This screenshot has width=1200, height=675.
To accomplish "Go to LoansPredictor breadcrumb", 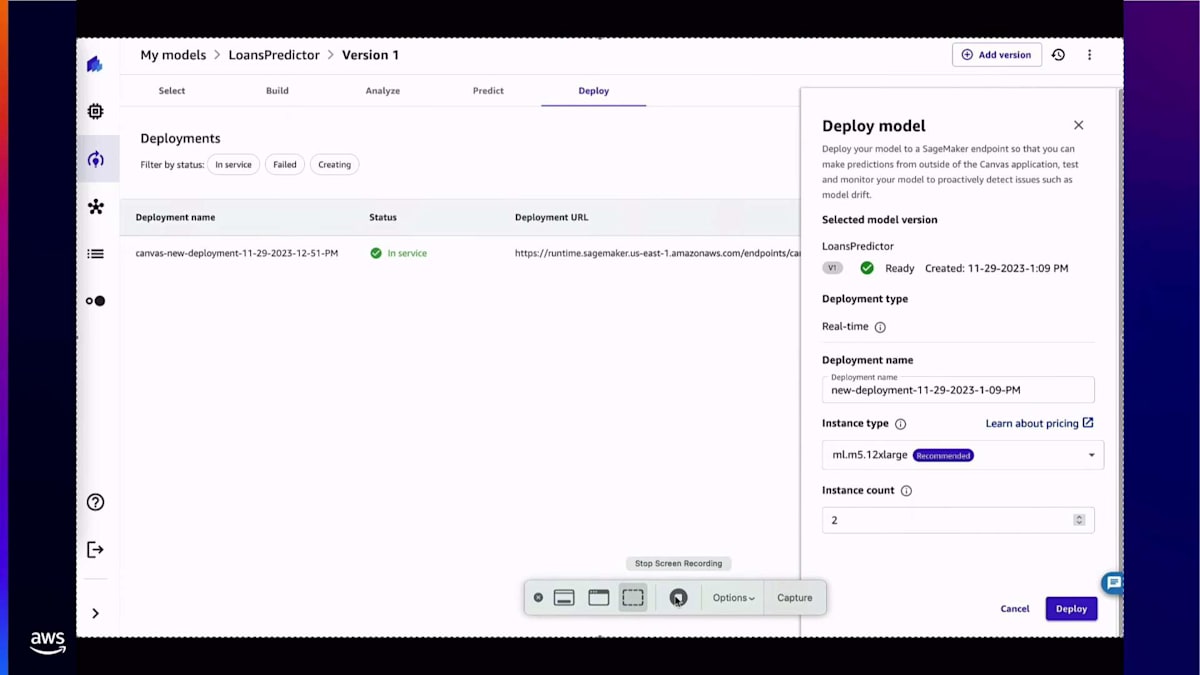I will click(x=274, y=55).
